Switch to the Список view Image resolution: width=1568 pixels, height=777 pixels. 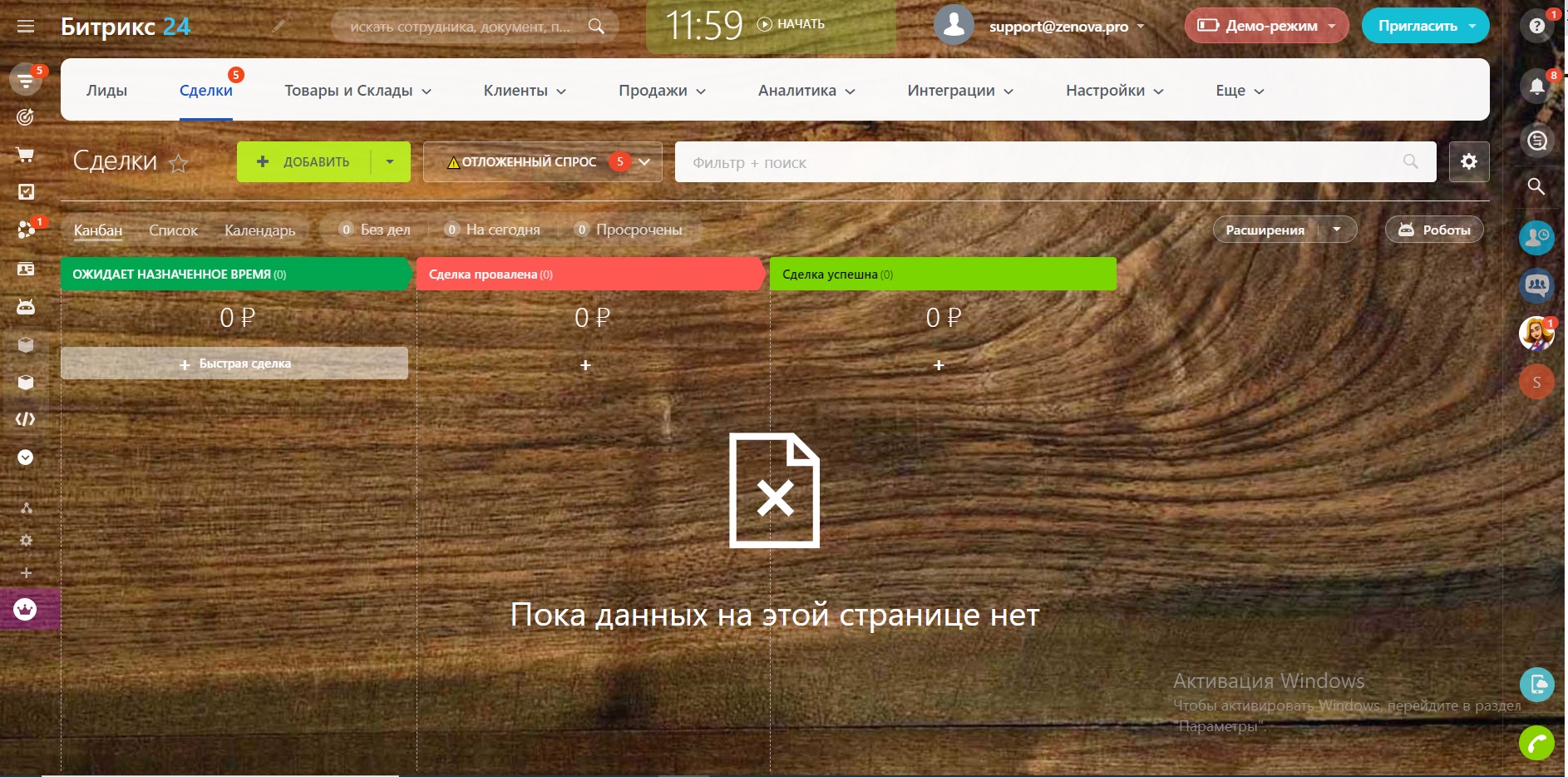(x=173, y=230)
